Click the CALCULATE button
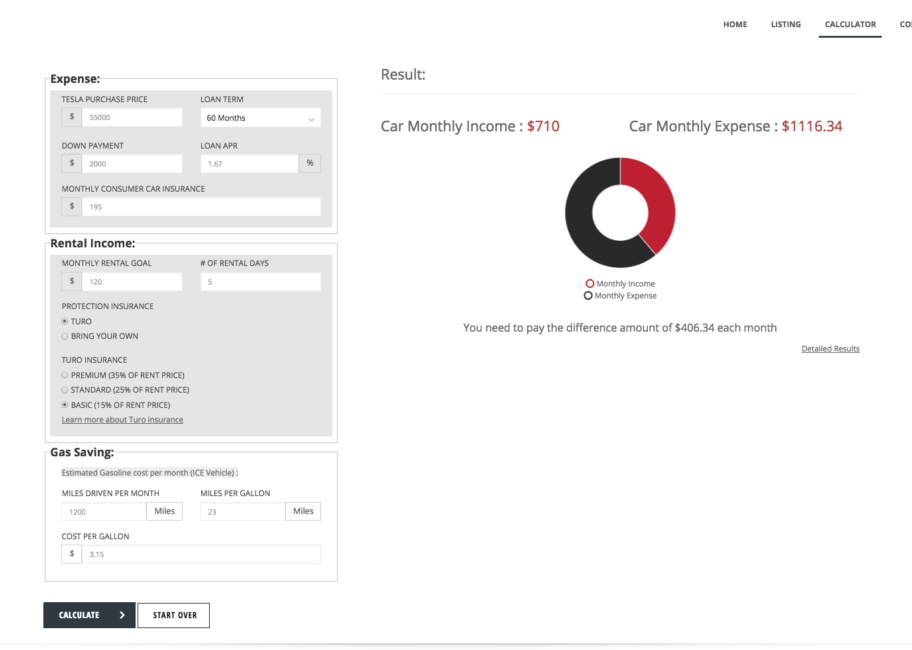912x650 pixels. coord(89,615)
